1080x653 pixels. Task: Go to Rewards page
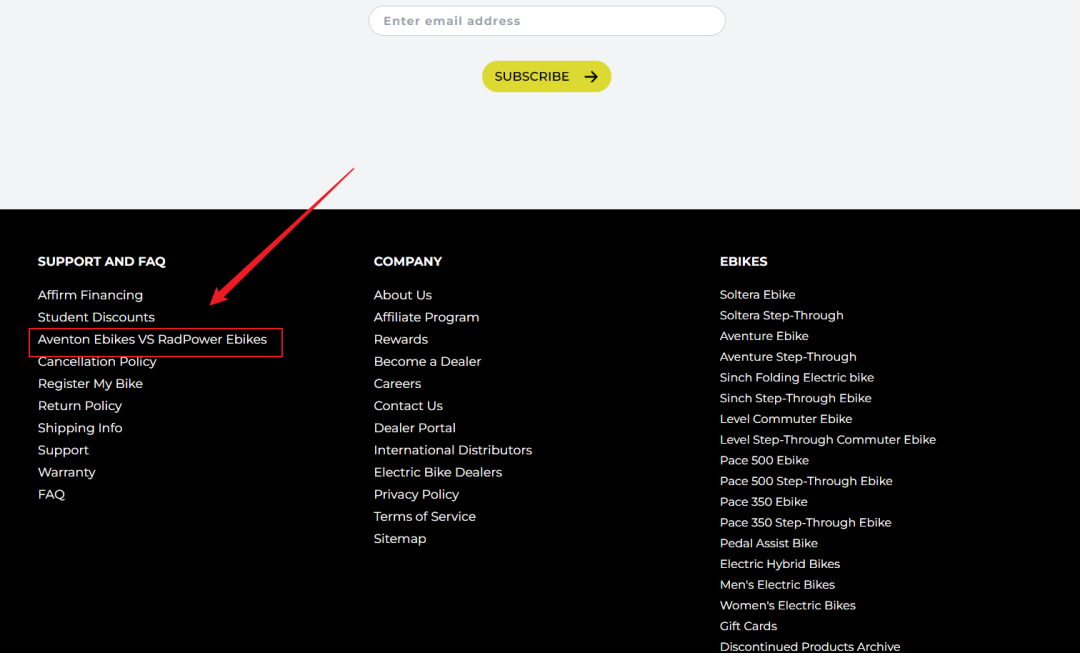(x=401, y=339)
